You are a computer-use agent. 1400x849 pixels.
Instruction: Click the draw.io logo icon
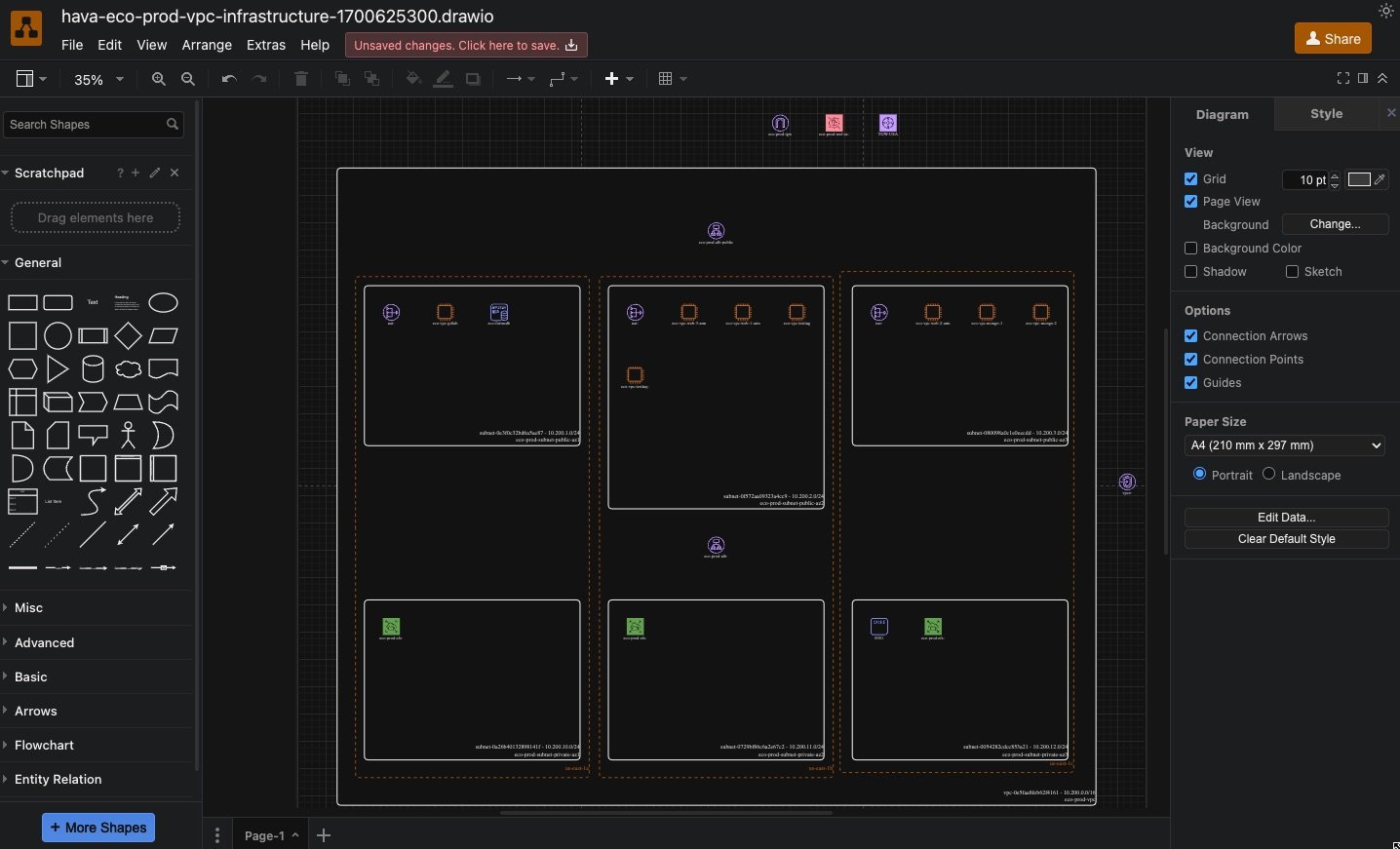coord(25,27)
